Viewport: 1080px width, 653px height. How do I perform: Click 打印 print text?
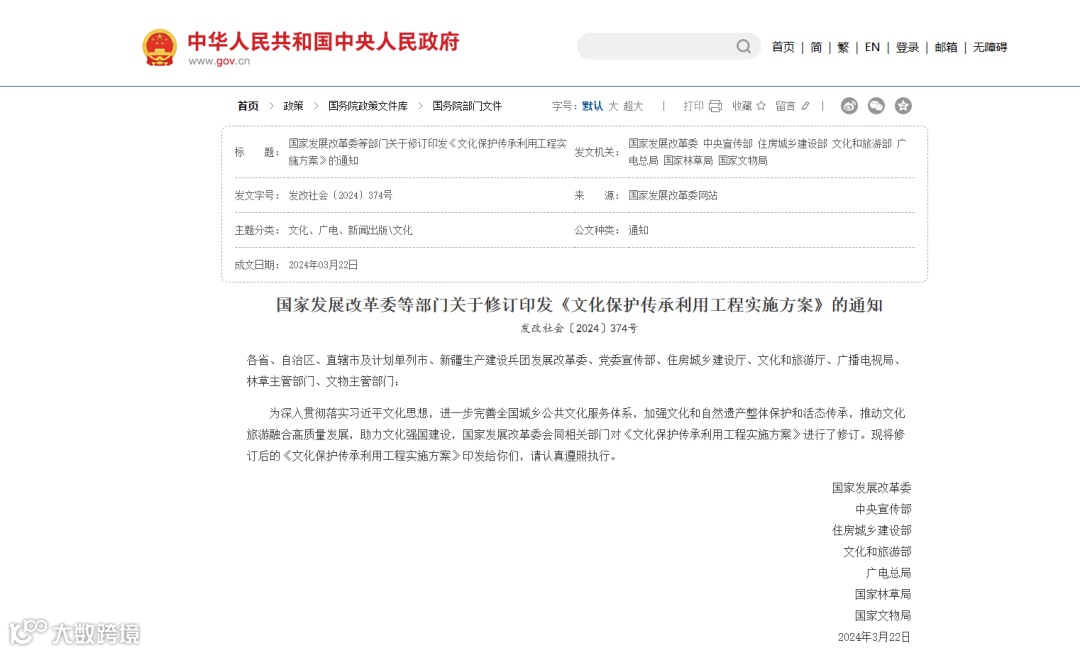[x=693, y=106]
